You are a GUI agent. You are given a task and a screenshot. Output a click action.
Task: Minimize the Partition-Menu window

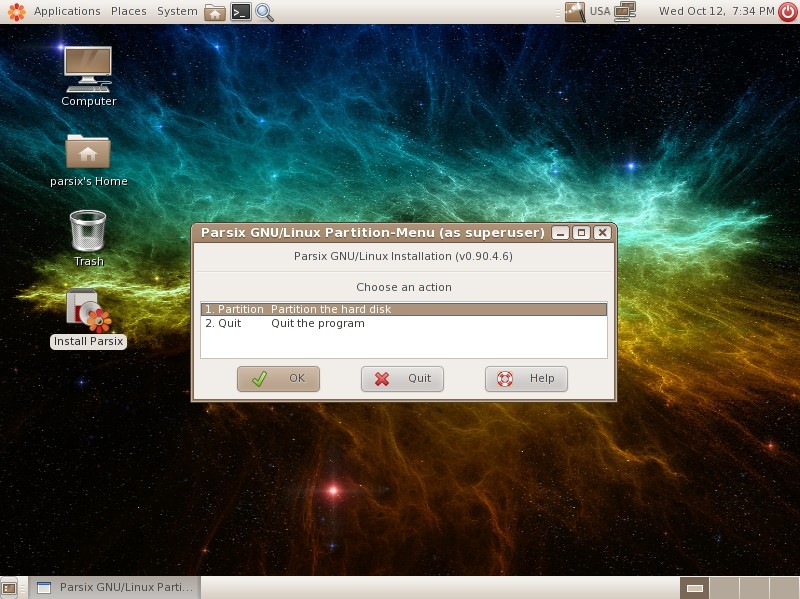click(x=560, y=233)
